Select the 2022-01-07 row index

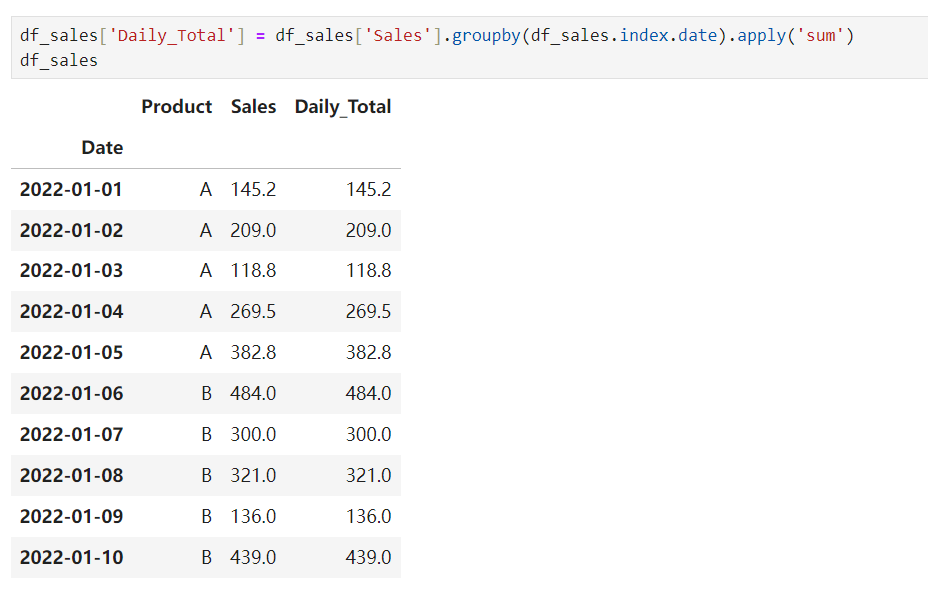tap(71, 435)
